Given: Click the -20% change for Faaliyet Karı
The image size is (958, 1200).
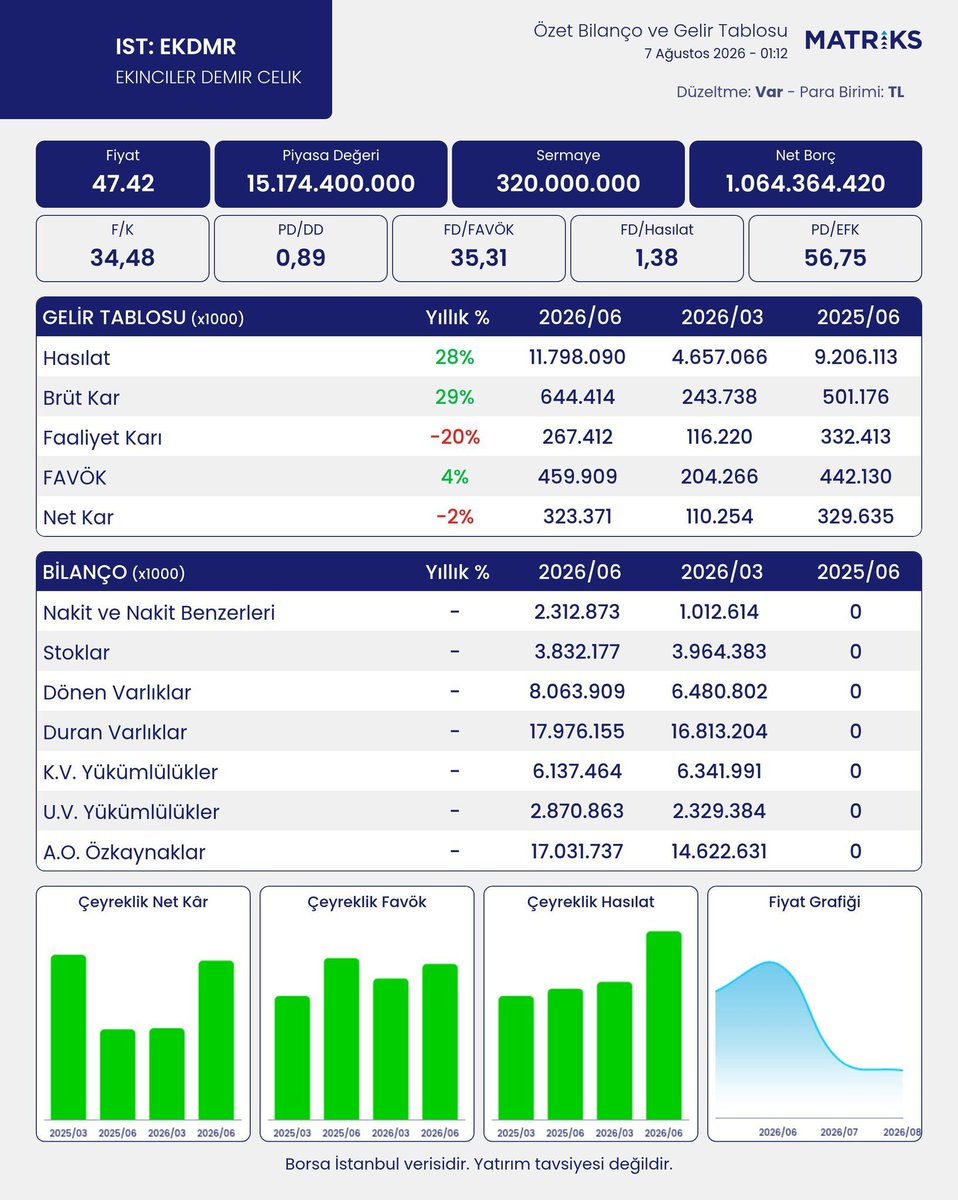Looking at the screenshot, I should click(455, 437).
